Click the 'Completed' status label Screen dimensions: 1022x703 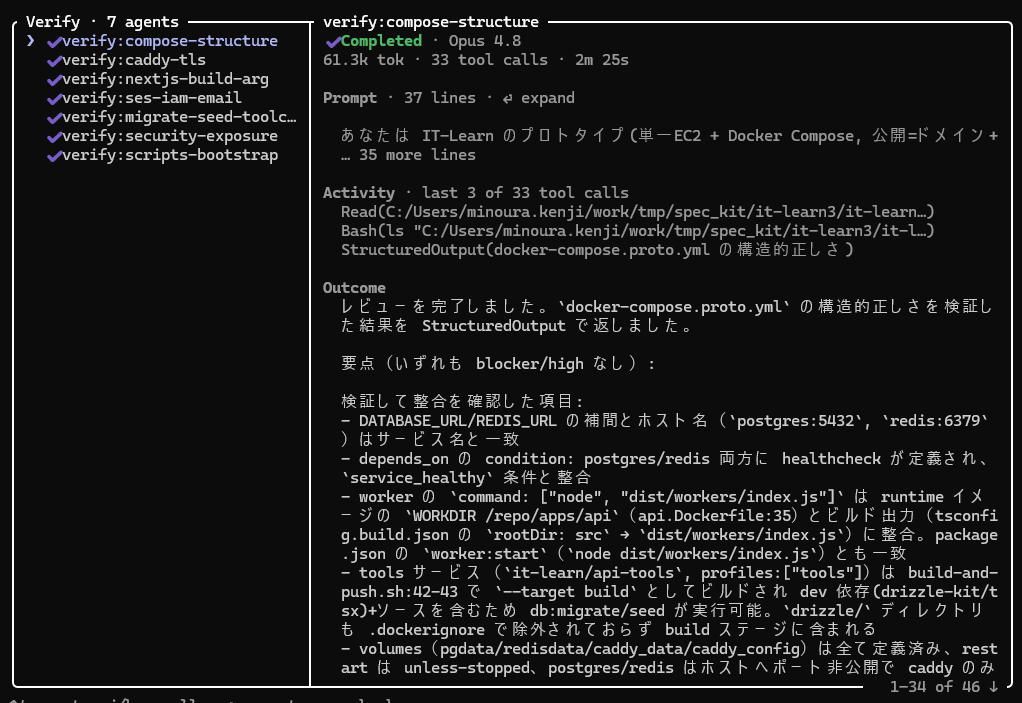click(x=381, y=40)
